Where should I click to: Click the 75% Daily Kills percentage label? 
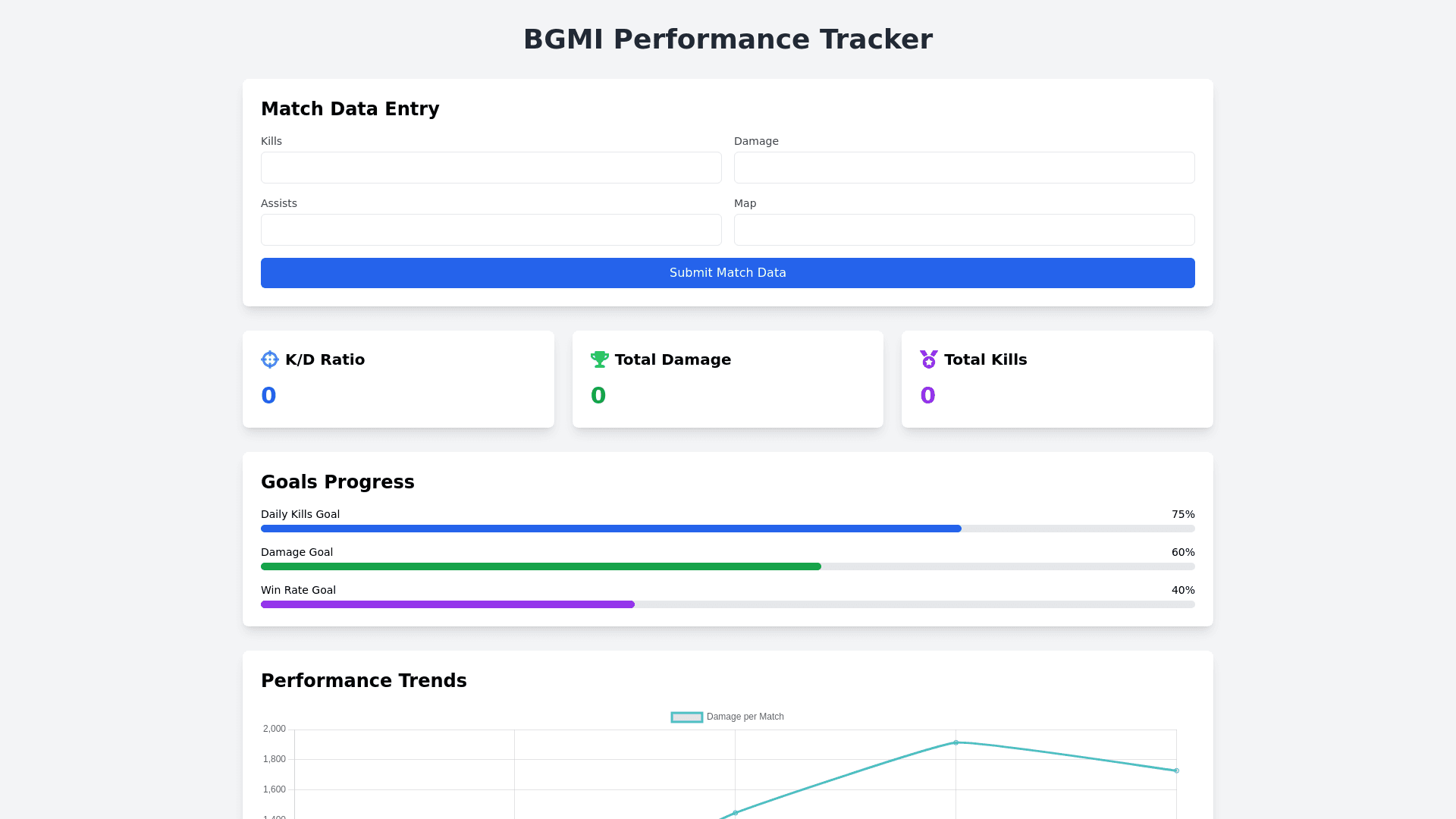click(1182, 514)
